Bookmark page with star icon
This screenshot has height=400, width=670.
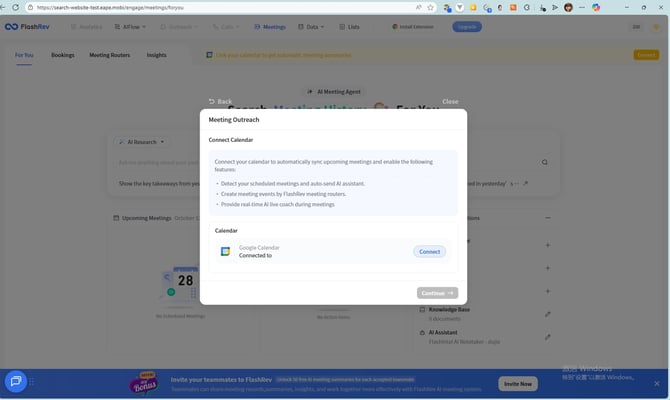pyautogui.click(x=430, y=7)
